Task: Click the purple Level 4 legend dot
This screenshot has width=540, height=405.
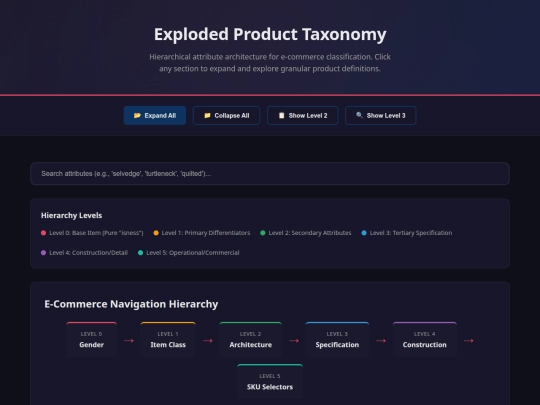Action: (43, 252)
